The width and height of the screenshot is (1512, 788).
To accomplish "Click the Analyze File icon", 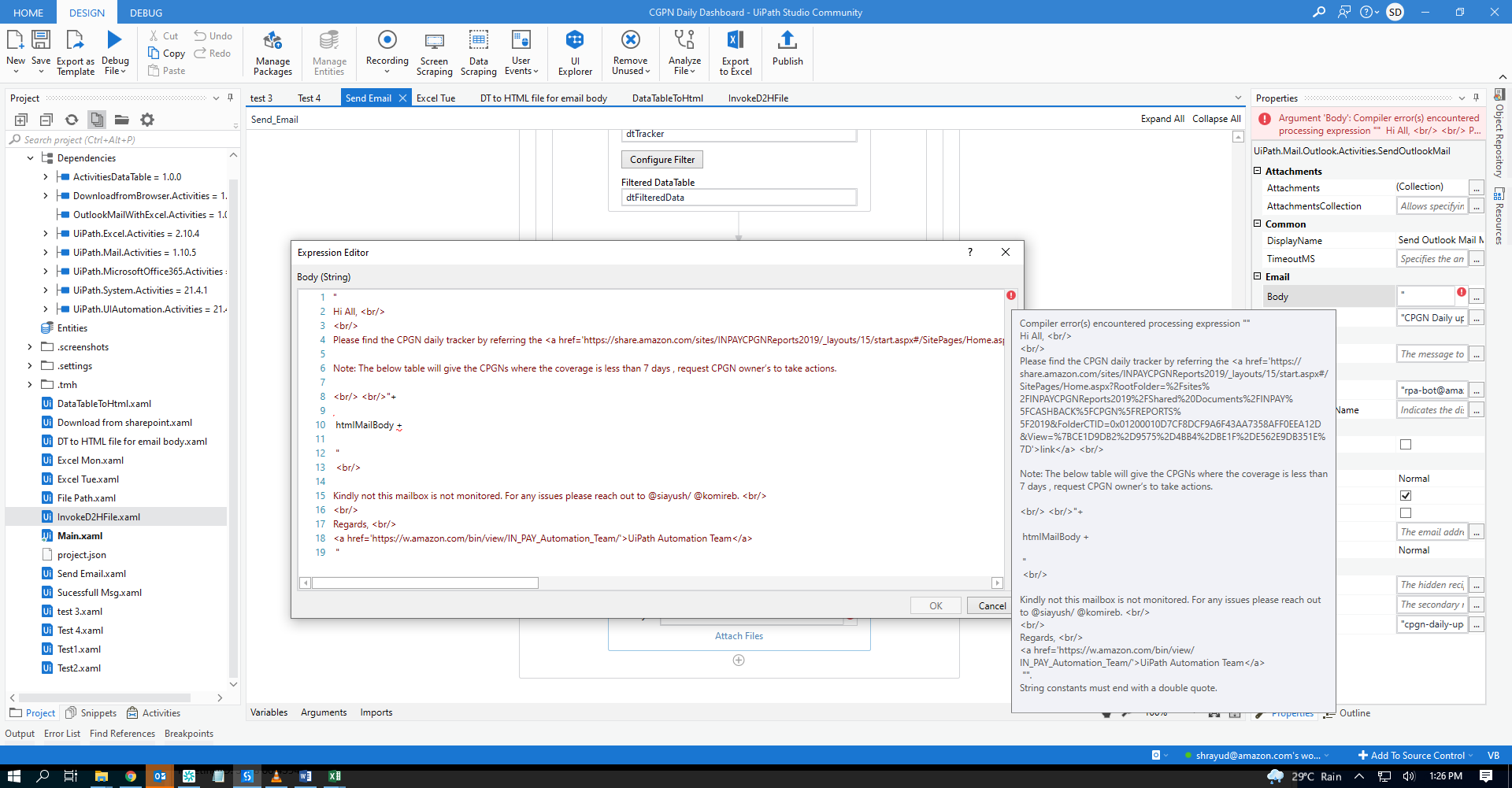I will [x=684, y=39].
